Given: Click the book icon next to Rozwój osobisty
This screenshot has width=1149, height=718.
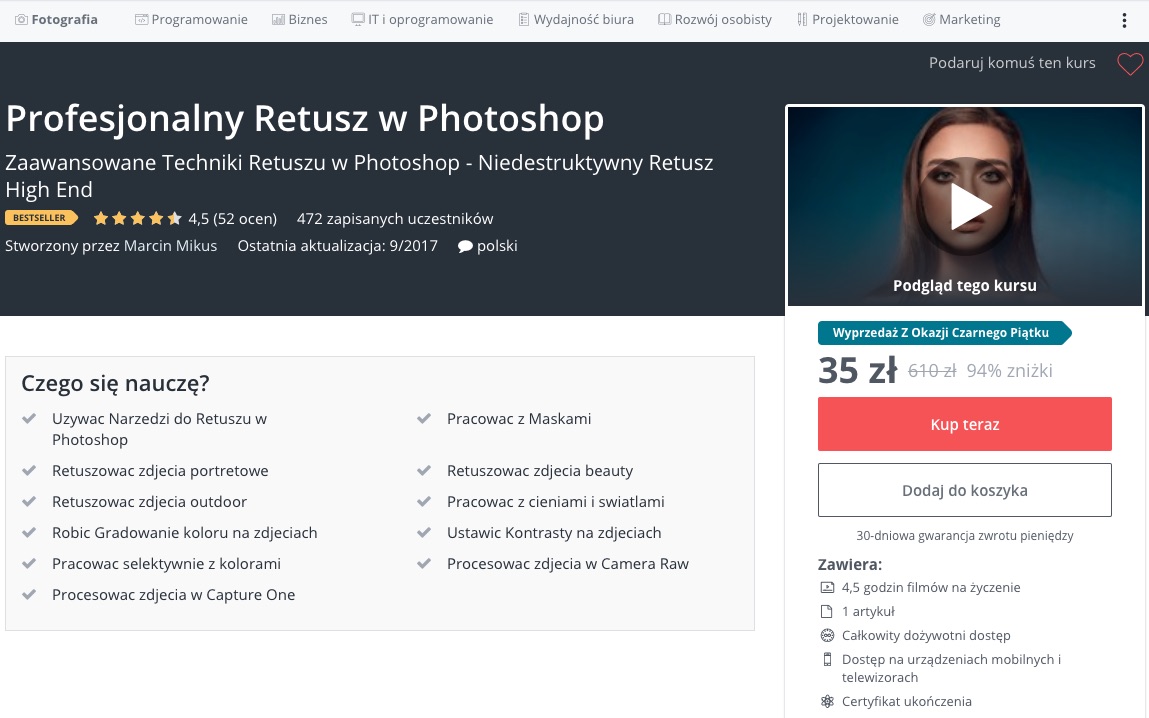Looking at the screenshot, I should tap(664, 20).
